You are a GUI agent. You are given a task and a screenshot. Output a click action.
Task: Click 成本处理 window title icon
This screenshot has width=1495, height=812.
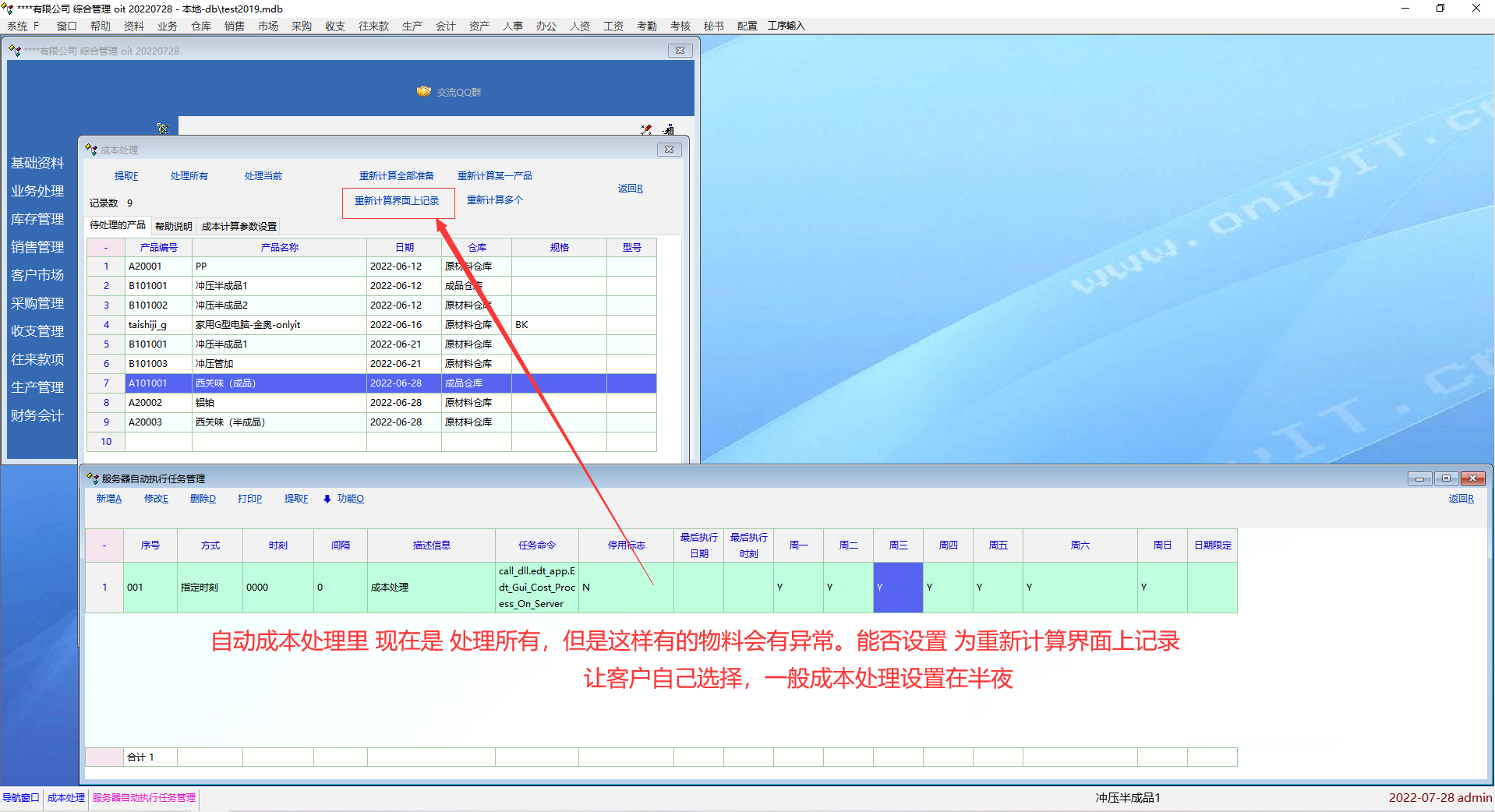pos(91,150)
